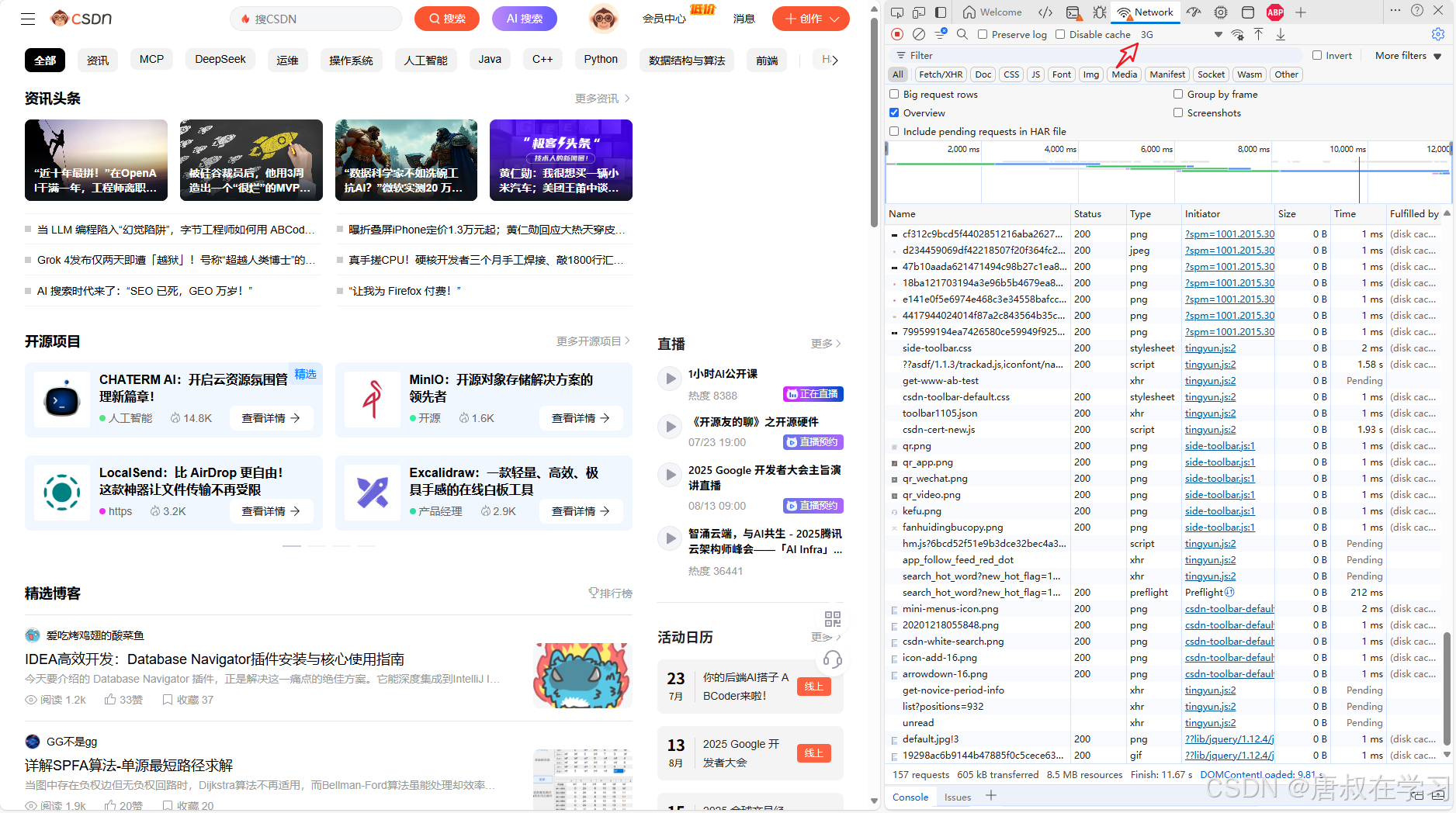The width and height of the screenshot is (1456, 813).
Task: Toggle device emulation in DevTools
Action: pos(919,12)
